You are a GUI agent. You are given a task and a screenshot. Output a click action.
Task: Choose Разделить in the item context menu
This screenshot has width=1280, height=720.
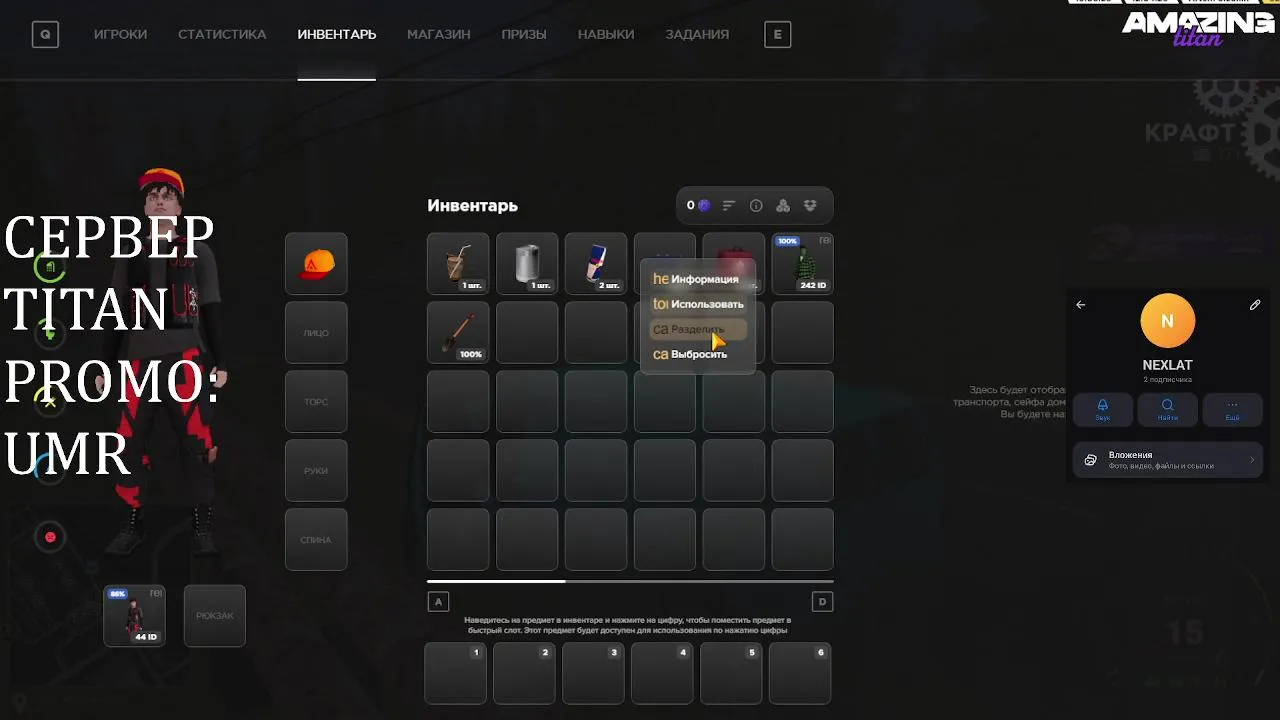tap(697, 329)
